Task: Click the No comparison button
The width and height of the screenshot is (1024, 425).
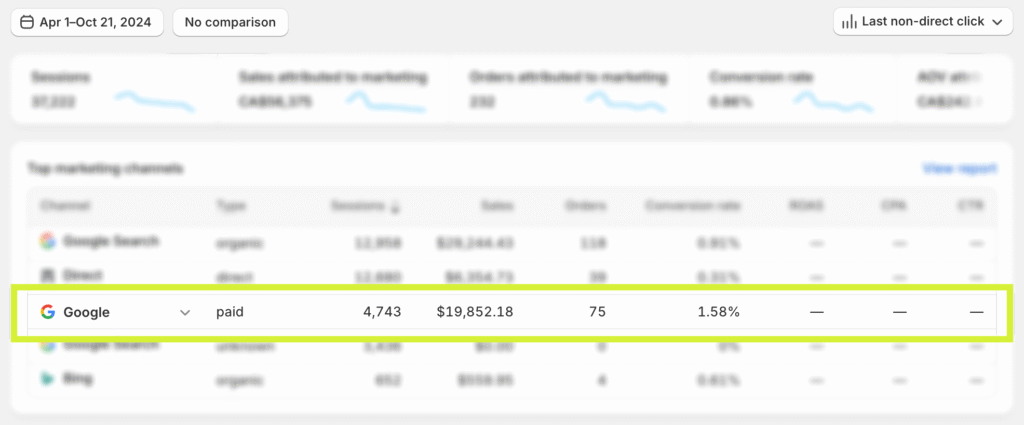Action: point(230,22)
